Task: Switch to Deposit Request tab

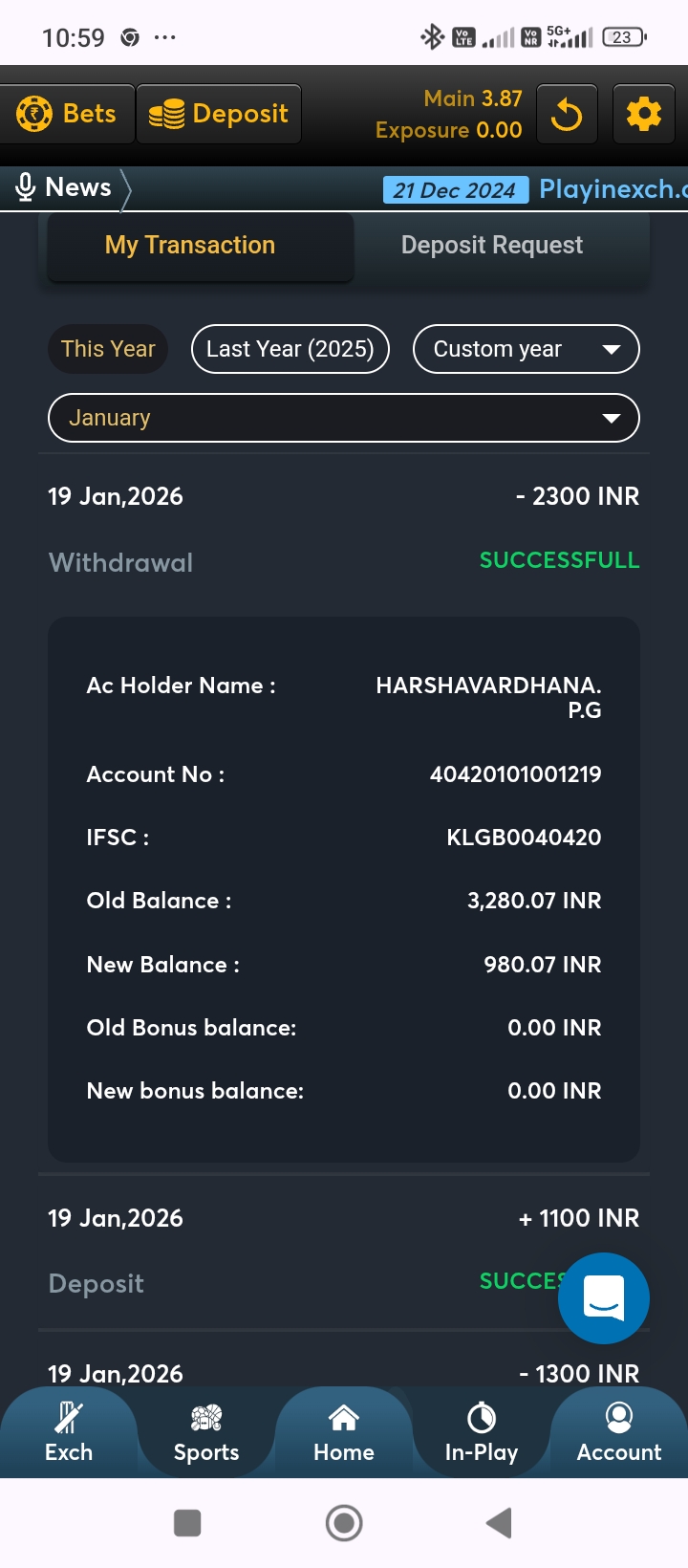Action: [492, 246]
